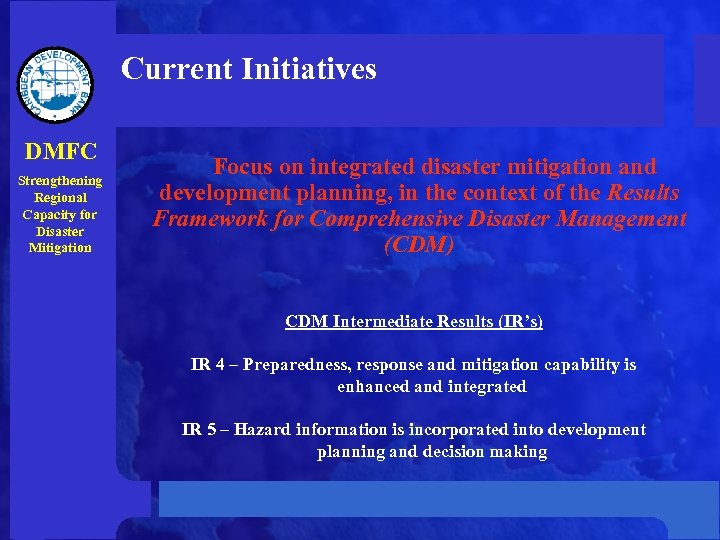Click the red 'Focus on integrated disaster mitigation' paragraph
The image size is (720, 540).
(x=419, y=205)
